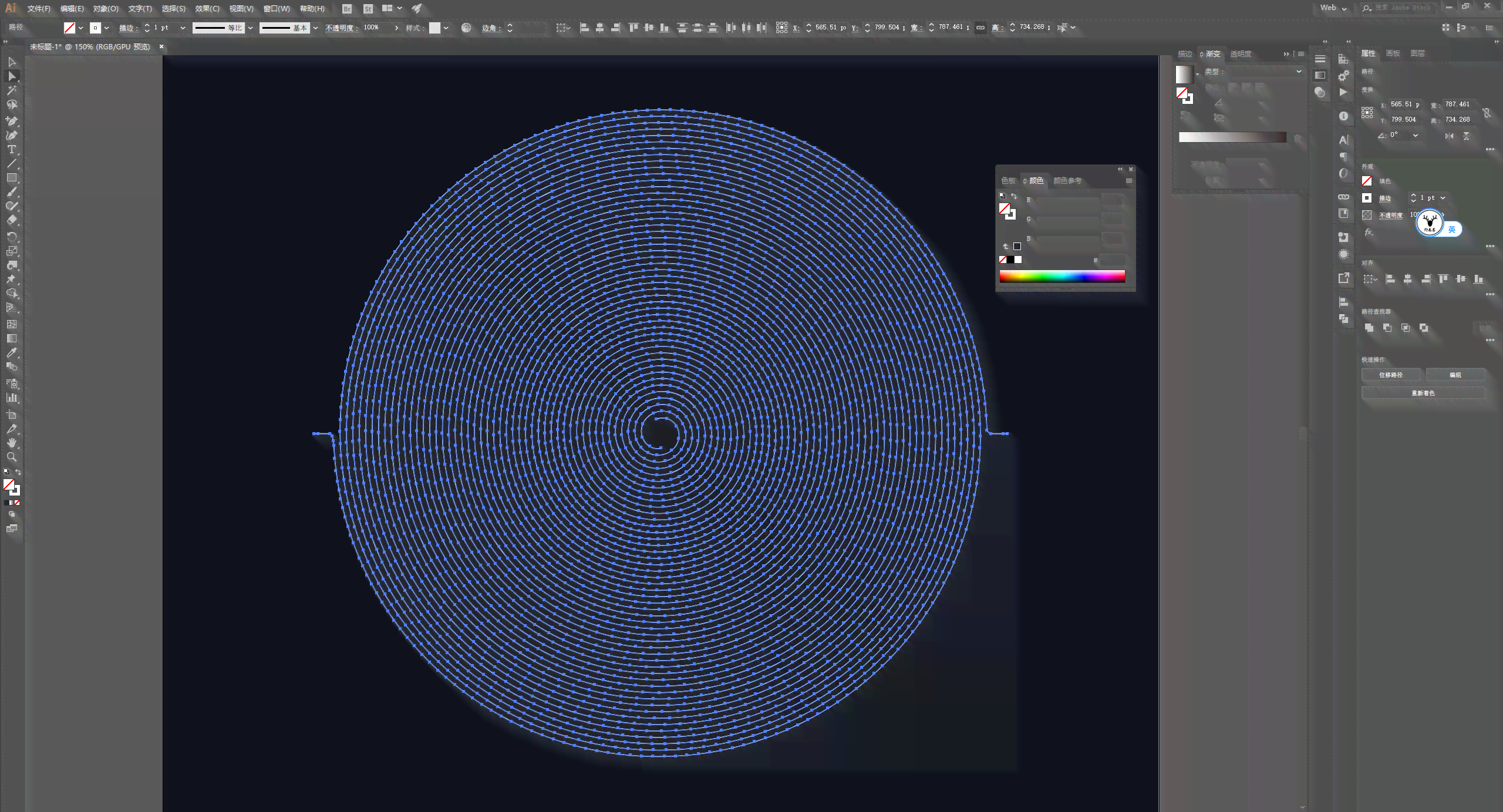The width and height of the screenshot is (1503, 812).
Task: Select the Zoom tool
Action: tap(12, 457)
